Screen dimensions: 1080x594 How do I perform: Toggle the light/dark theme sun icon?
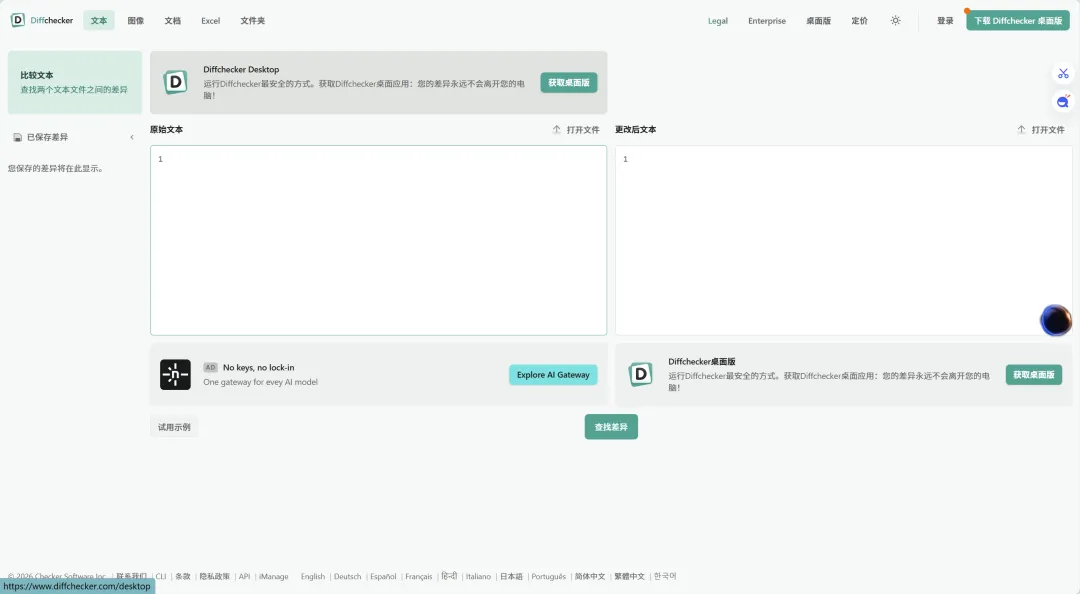[895, 21]
